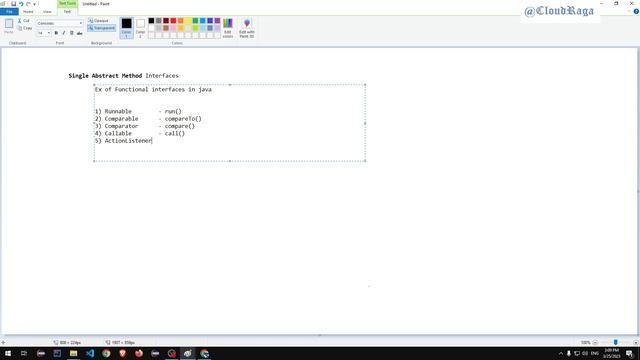Redo the last undone action
The width and height of the screenshot is (640, 360).
[28, 4]
